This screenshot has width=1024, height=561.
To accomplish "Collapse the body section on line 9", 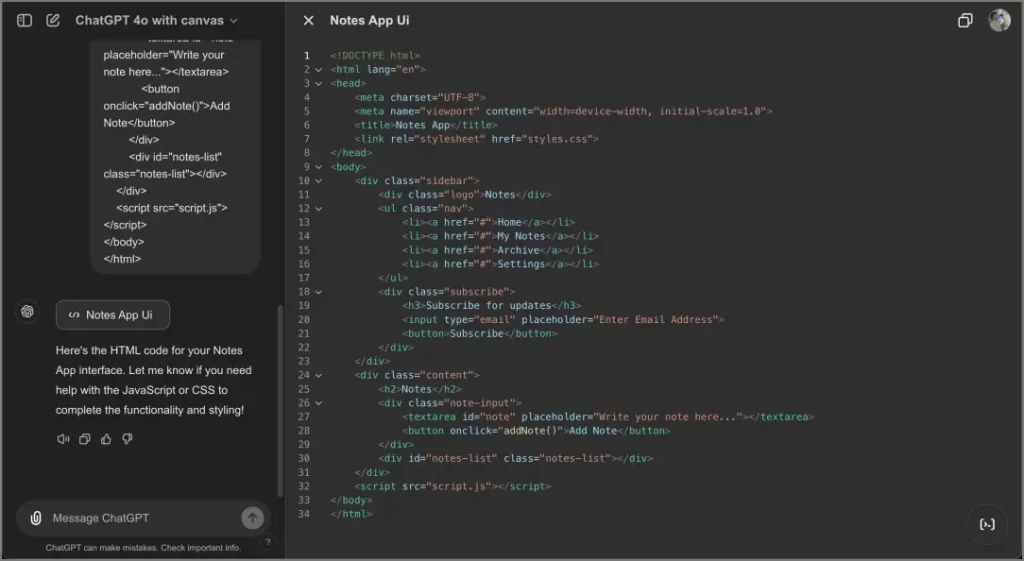I will tap(319, 167).
